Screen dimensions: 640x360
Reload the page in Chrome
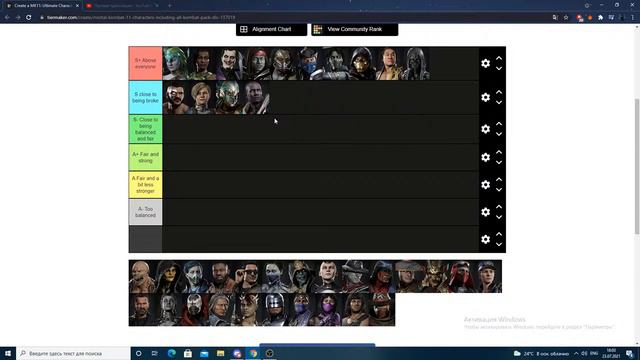(29, 18)
